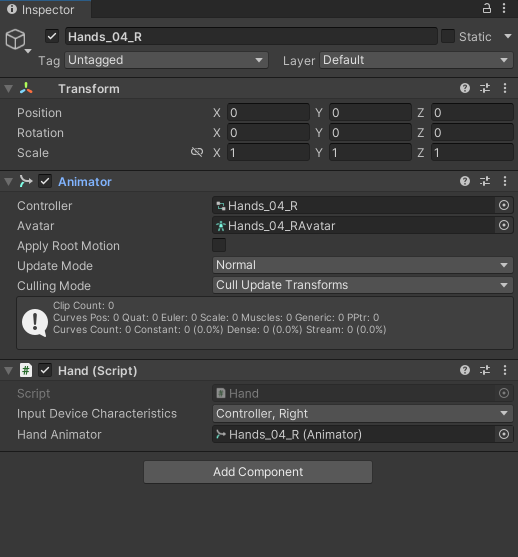Click the Scale Z field

(472, 152)
